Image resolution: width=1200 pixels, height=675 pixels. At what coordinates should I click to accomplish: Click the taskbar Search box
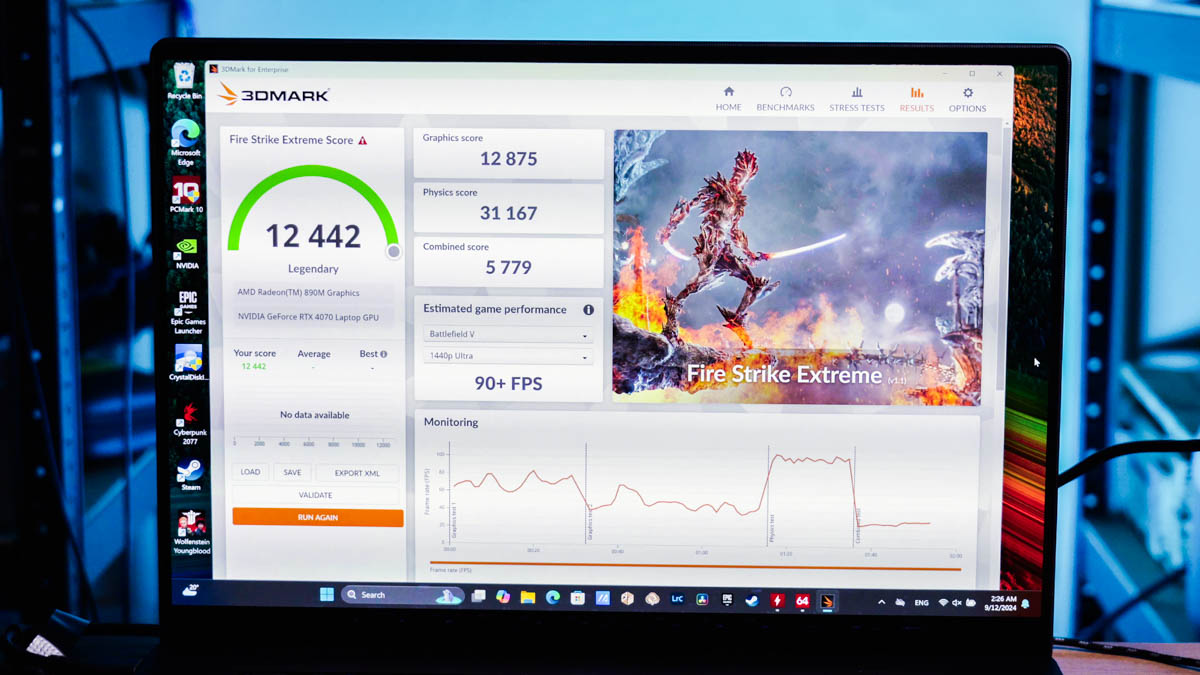(x=402, y=595)
